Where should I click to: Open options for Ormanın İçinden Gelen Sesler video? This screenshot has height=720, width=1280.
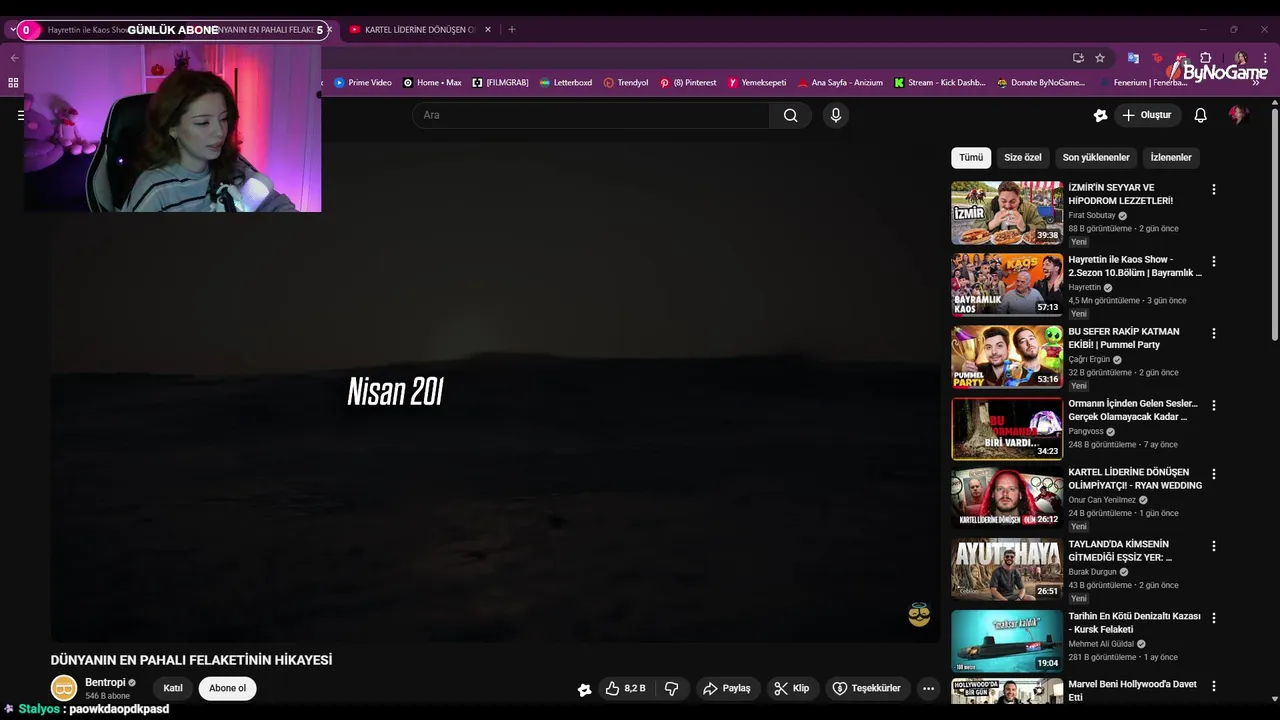pyautogui.click(x=1214, y=405)
